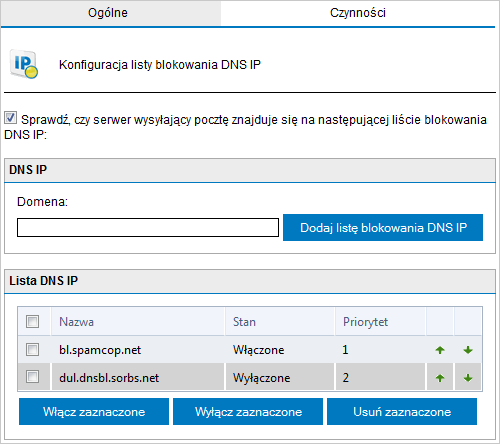Click priority value 2 for dul.dnsbl.sorbs.net
Screen dimensions: 500x444
(x=380, y=378)
